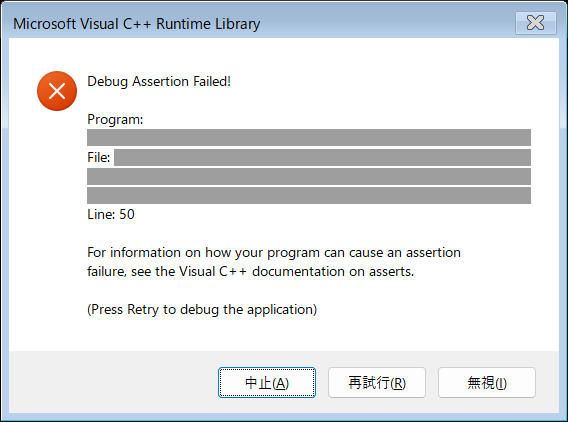Viewport: 568px width, 422px height.
Task: Click the 'Program:' label
Action: [115, 120]
